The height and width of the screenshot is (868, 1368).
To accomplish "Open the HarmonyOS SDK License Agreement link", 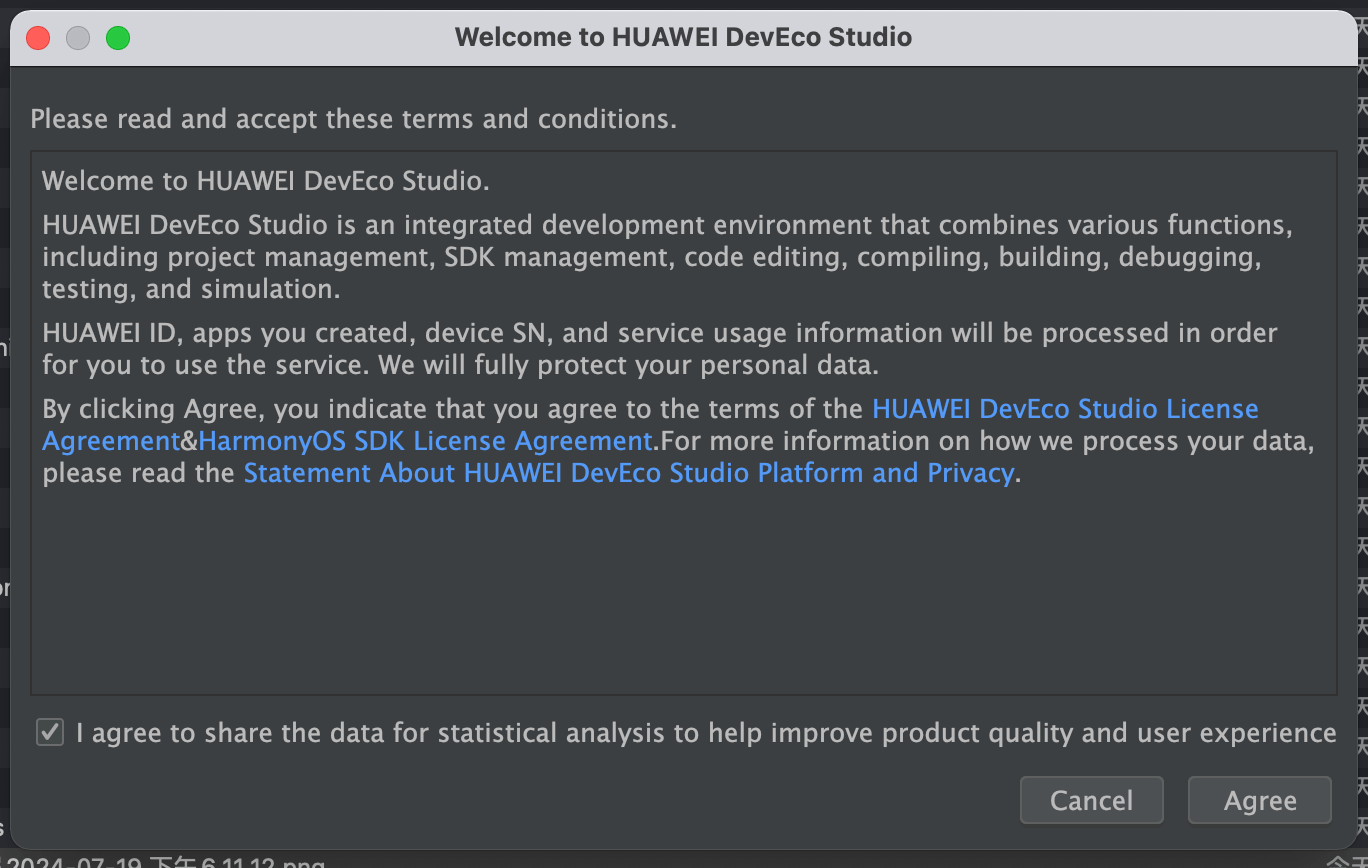I will tap(425, 441).
